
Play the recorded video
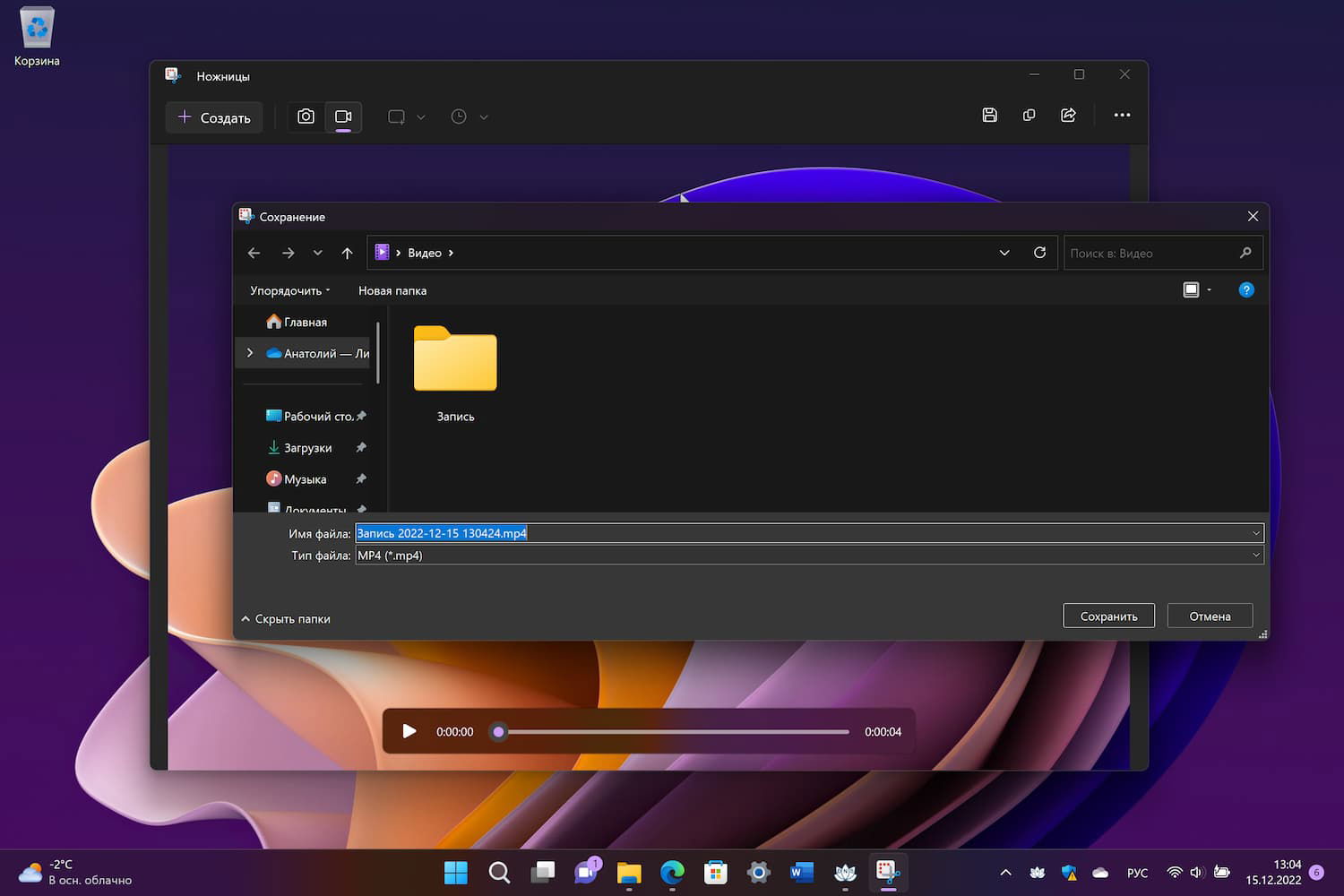coord(409,731)
